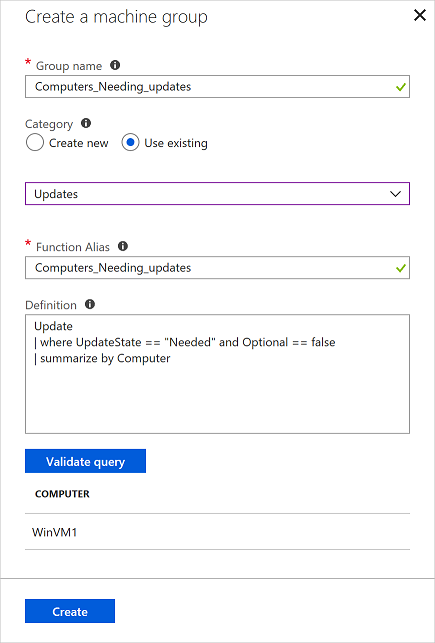Open the Updates category dropdown

pos(217,194)
